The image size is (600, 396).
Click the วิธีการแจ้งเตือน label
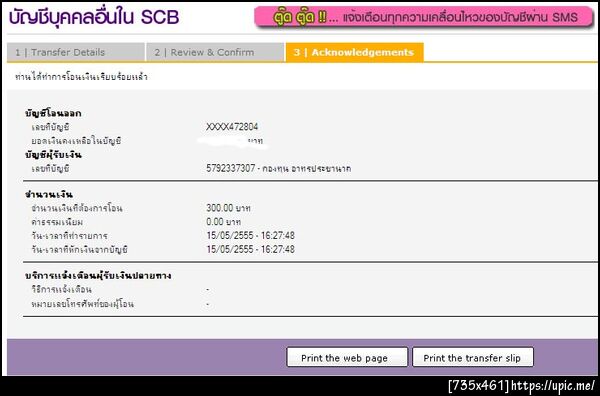coord(61,290)
